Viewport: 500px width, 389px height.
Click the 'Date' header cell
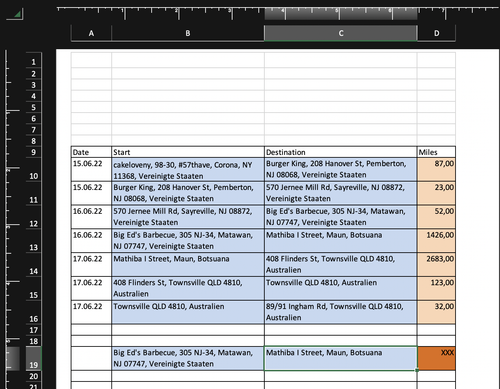tap(91, 152)
